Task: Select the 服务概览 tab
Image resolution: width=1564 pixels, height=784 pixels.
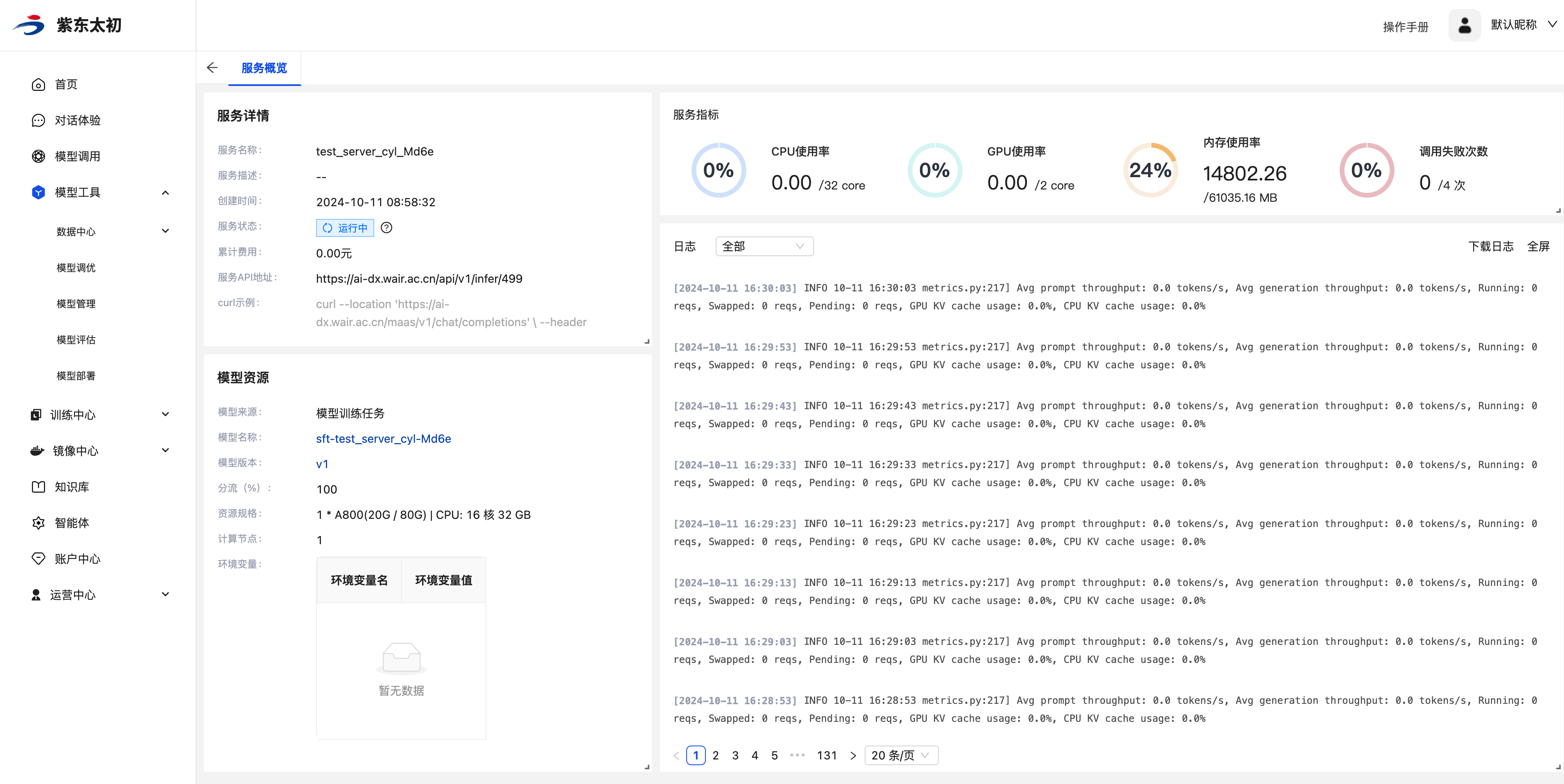Action: [264, 68]
